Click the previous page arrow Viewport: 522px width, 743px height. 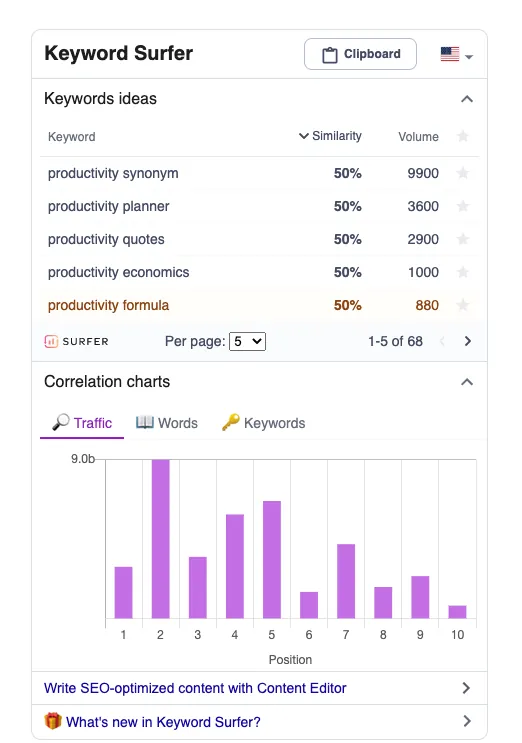(442, 341)
